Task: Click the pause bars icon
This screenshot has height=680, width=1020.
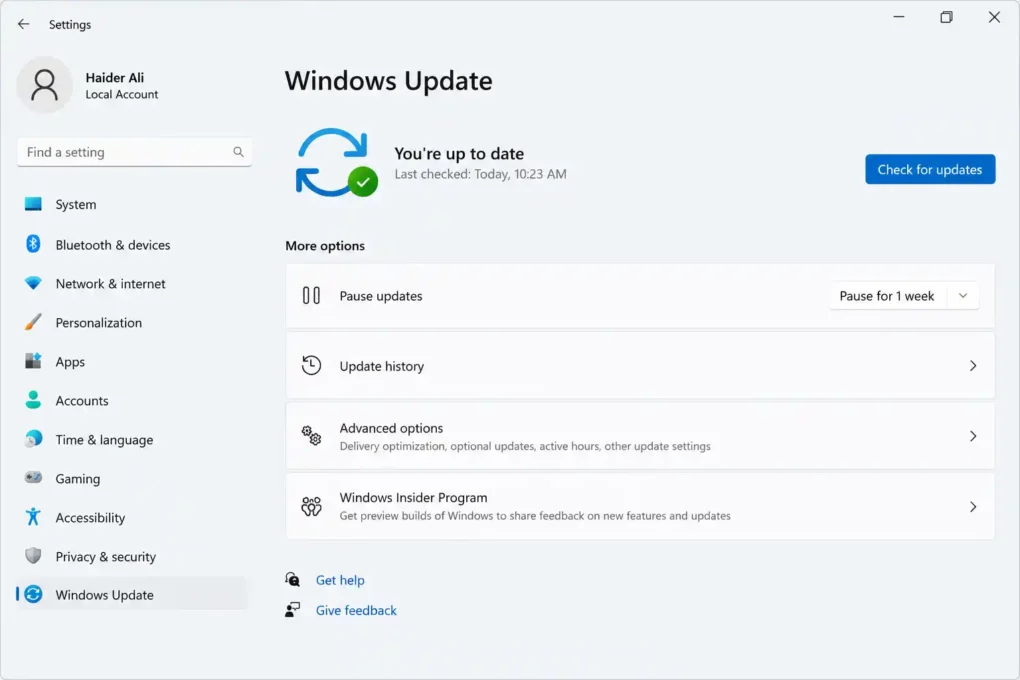Action: (311, 295)
